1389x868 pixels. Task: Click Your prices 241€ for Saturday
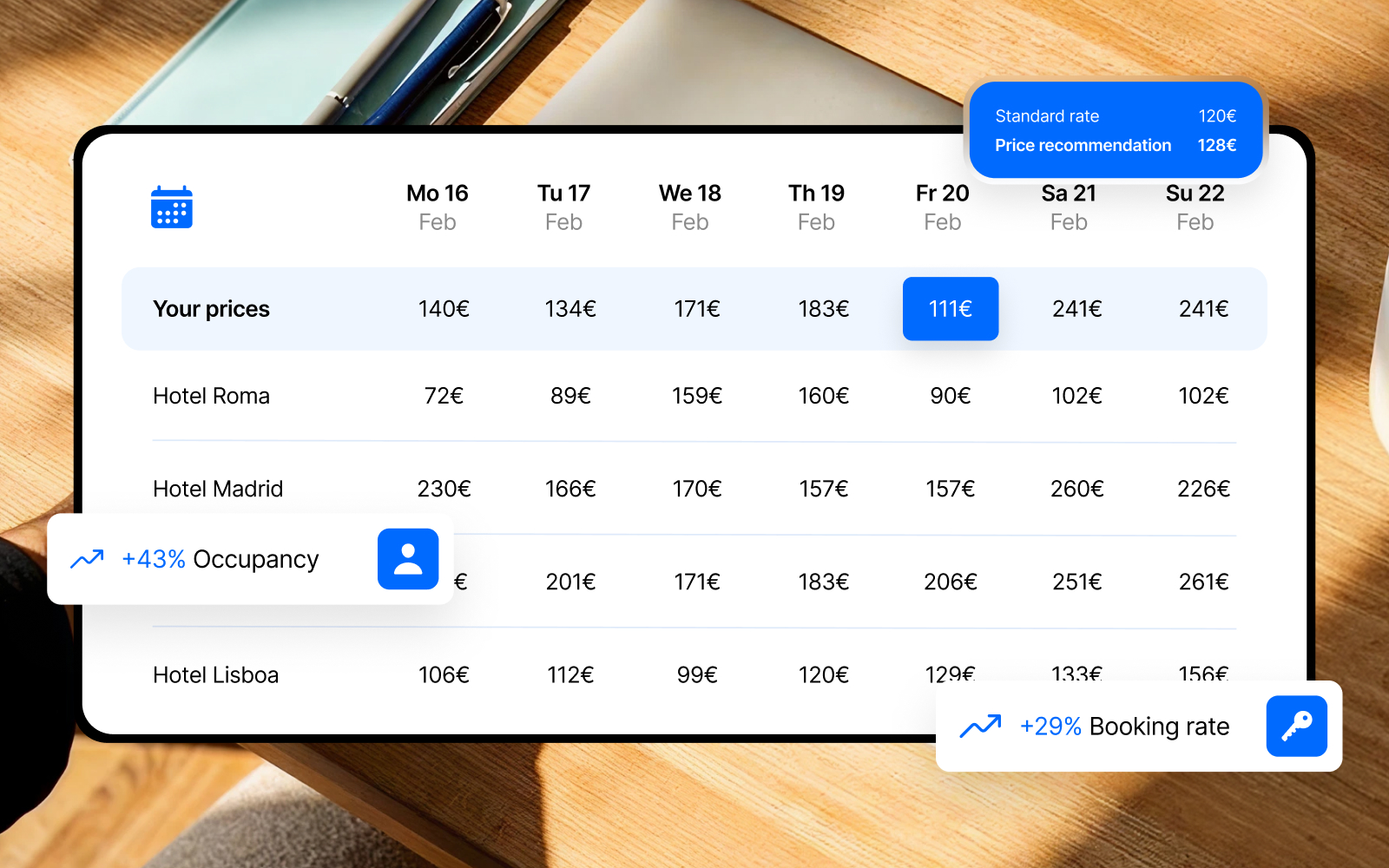[1077, 309]
